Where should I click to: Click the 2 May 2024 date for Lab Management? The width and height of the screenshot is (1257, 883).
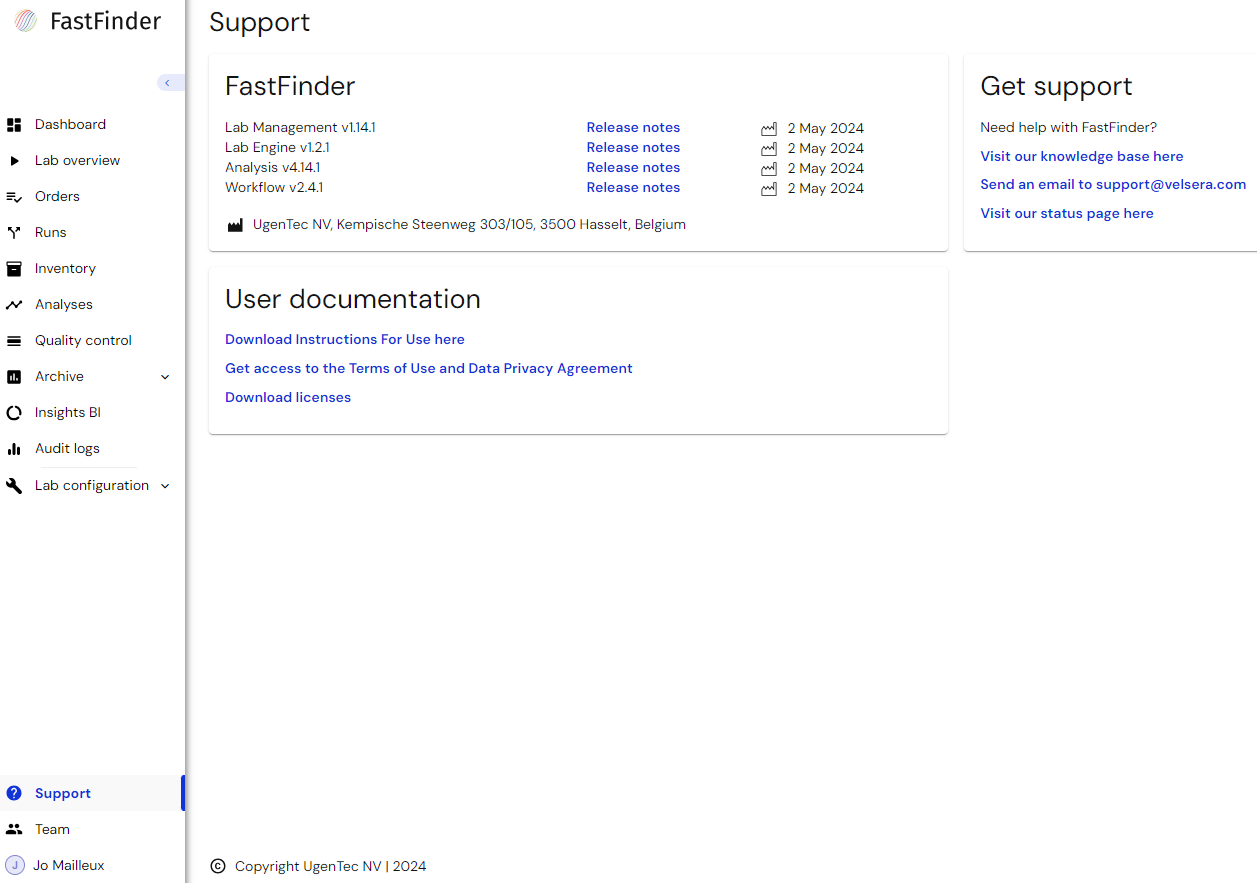[826, 128]
